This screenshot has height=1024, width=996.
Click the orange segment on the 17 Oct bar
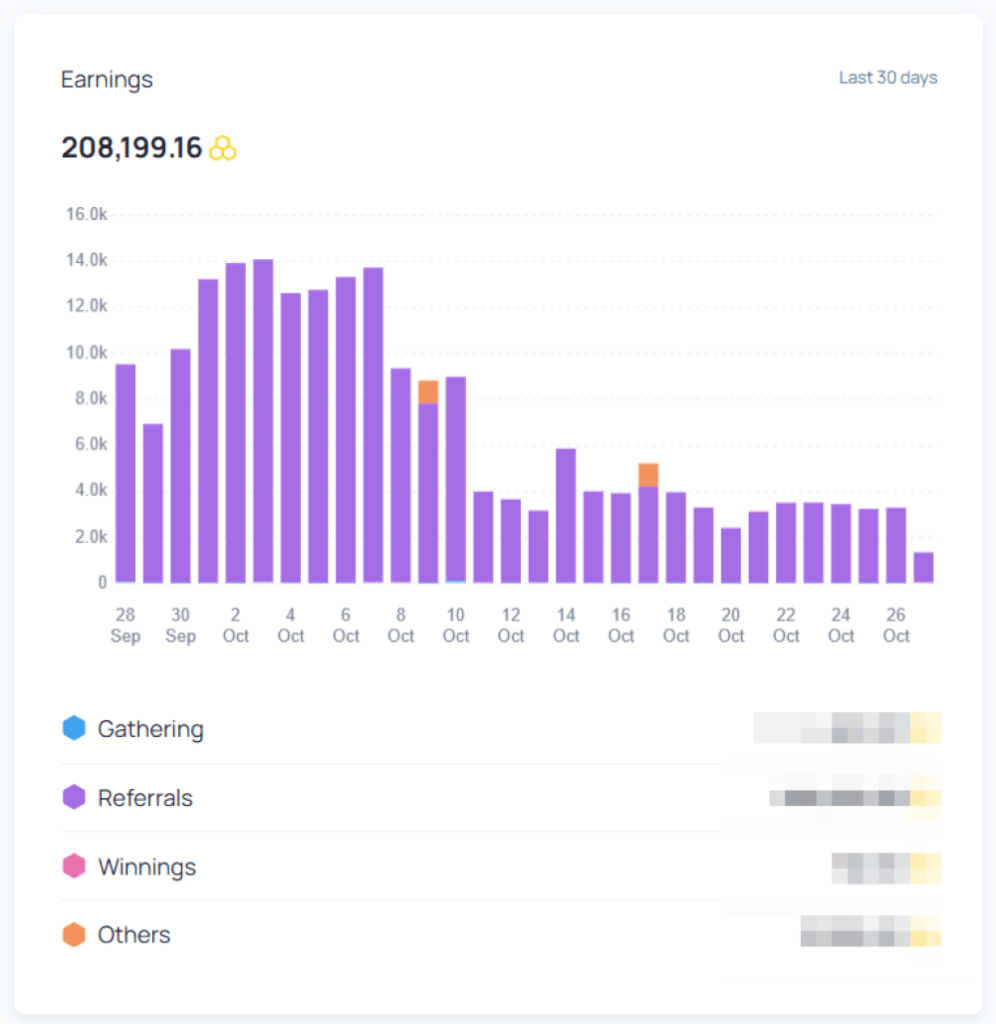[x=648, y=475]
